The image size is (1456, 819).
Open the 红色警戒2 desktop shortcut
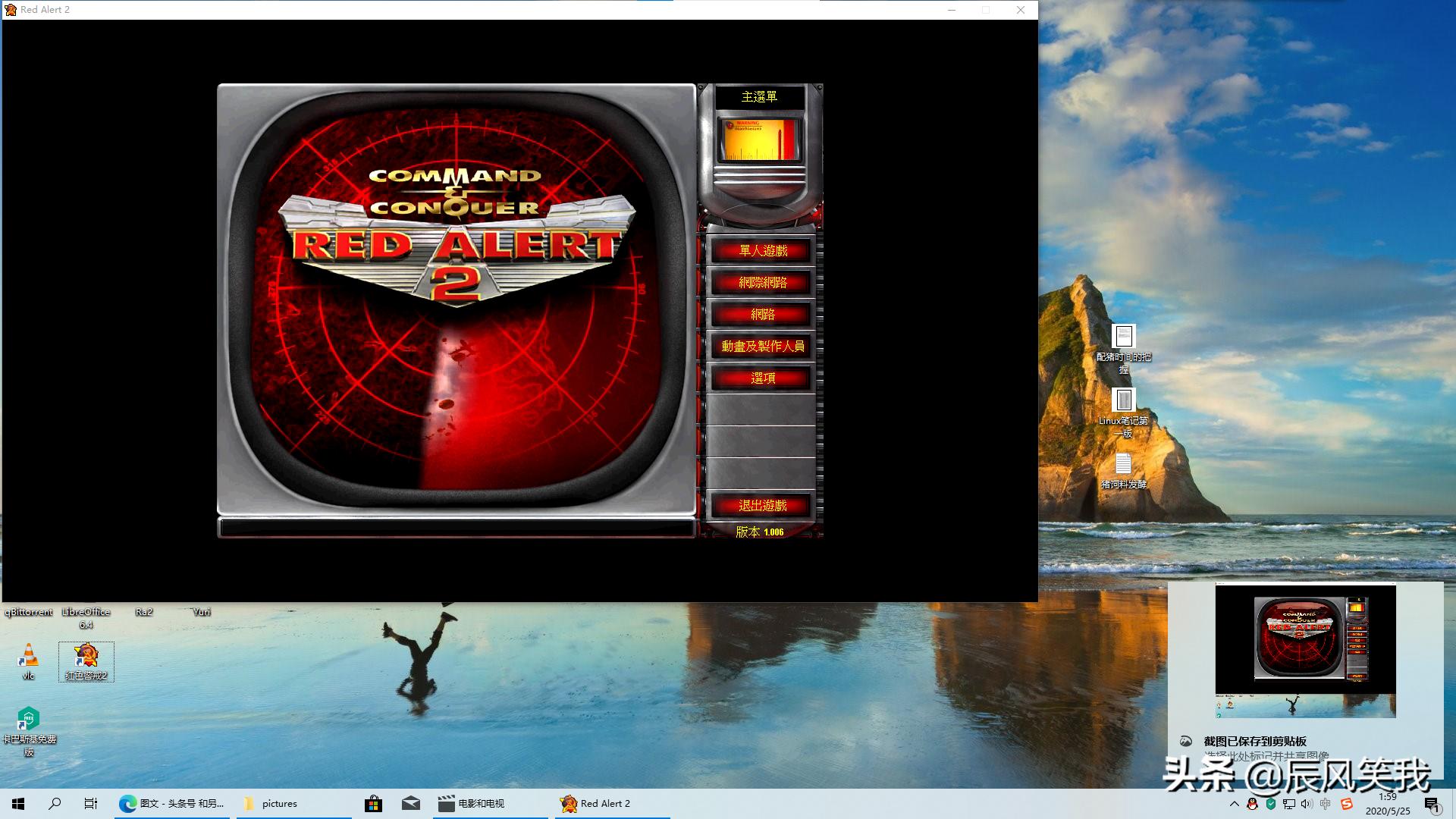[x=86, y=654]
